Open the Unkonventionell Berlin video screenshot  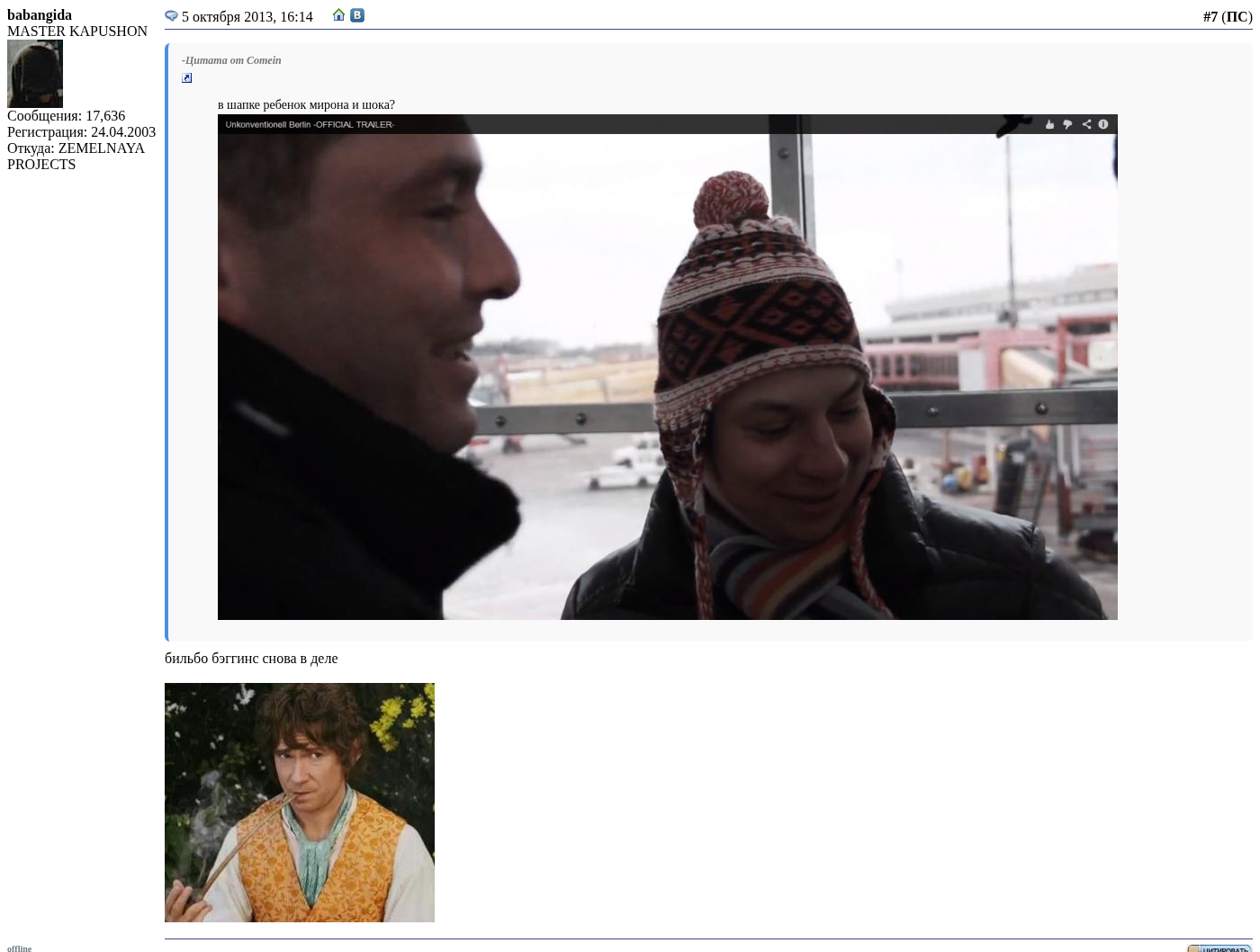[667, 376]
